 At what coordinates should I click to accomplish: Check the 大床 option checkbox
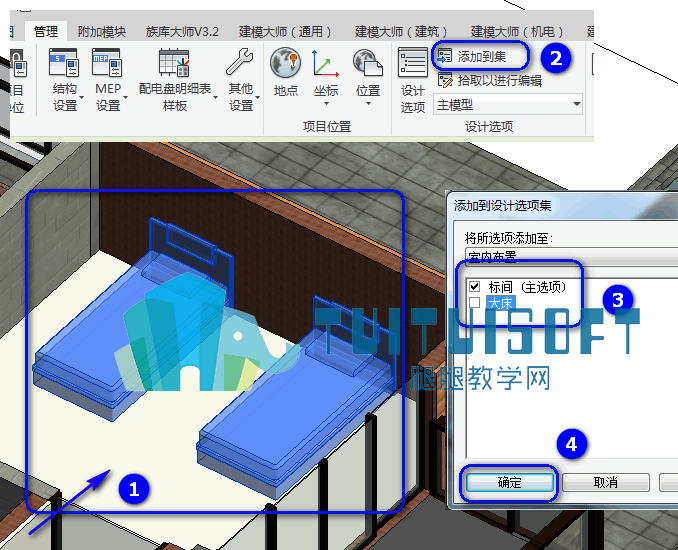pyautogui.click(x=474, y=302)
